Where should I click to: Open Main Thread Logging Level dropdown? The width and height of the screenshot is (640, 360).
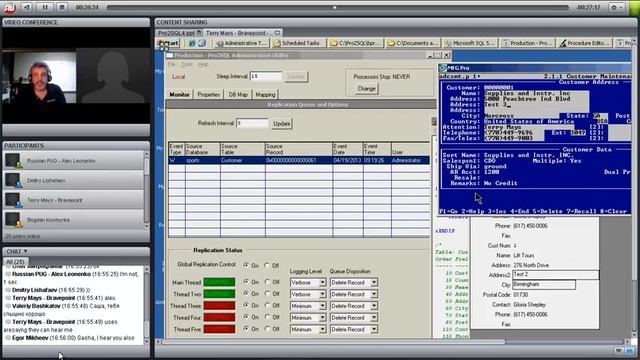click(322, 282)
